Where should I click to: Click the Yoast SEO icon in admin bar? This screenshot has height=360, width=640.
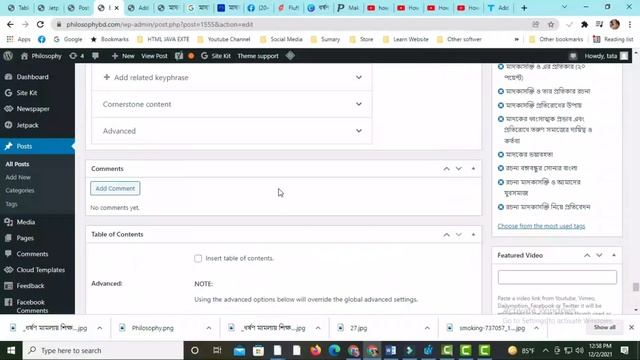pos(179,56)
